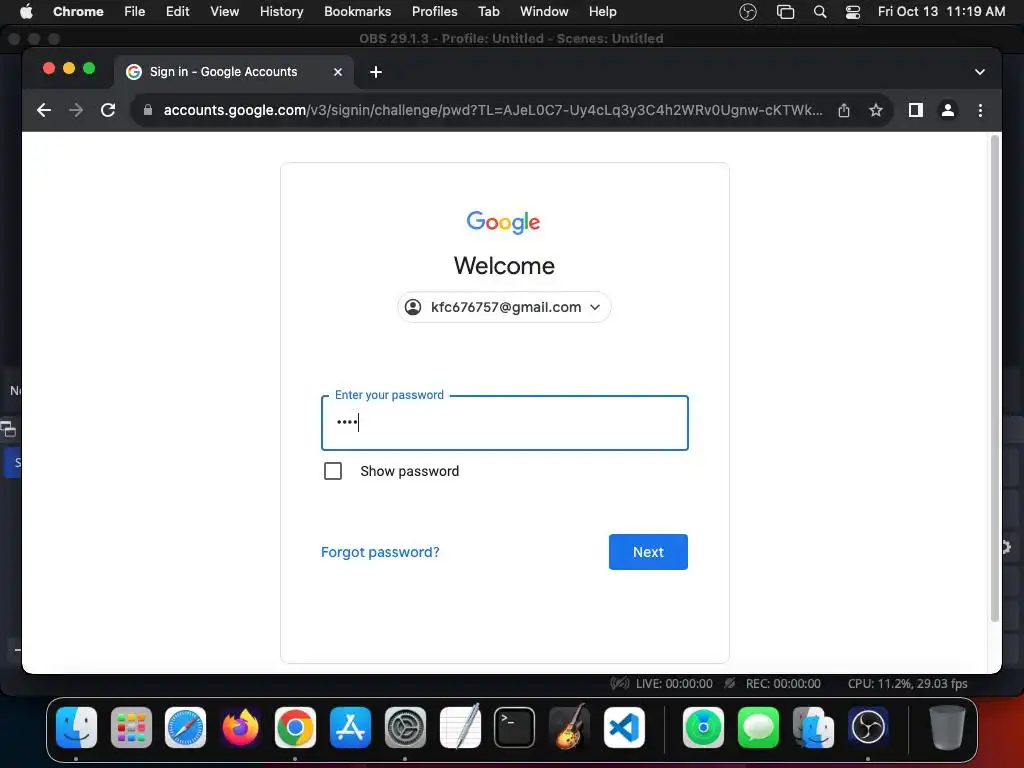The width and height of the screenshot is (1024, 768).
Task: Click the OBS icon in menu bar
Action: [x=748, y=12]
